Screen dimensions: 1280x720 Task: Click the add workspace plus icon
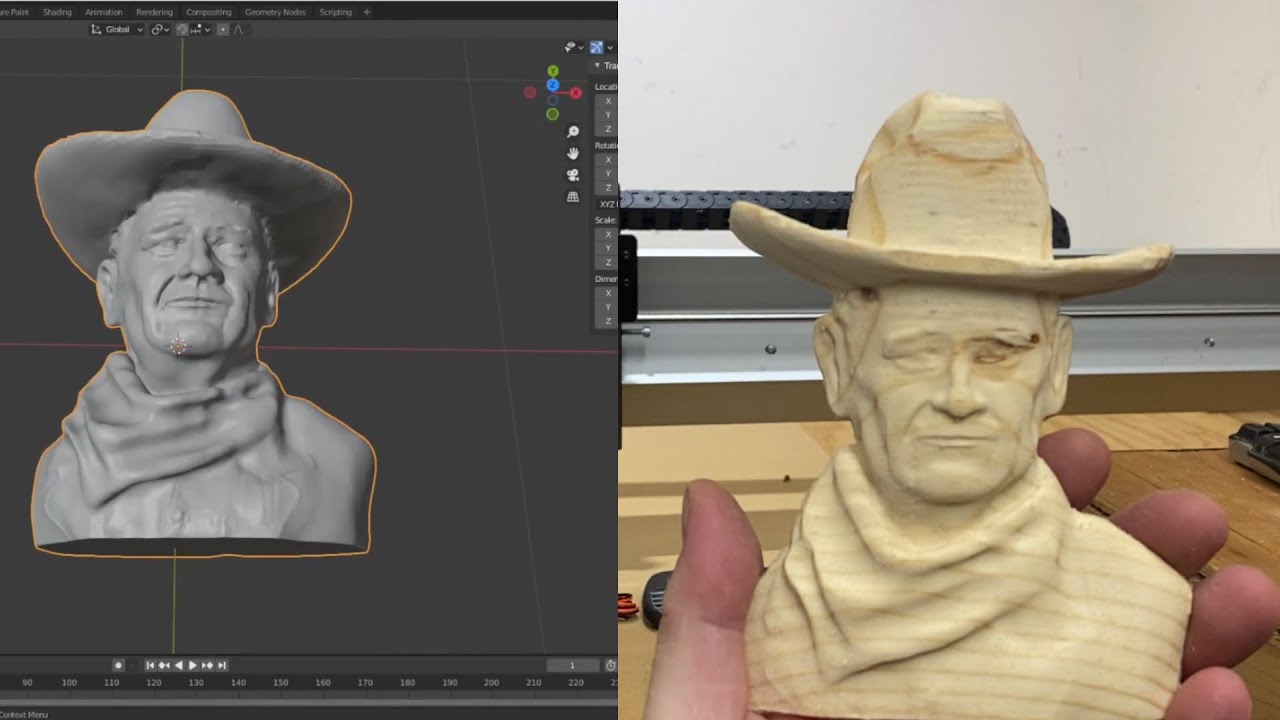point(366,12)
